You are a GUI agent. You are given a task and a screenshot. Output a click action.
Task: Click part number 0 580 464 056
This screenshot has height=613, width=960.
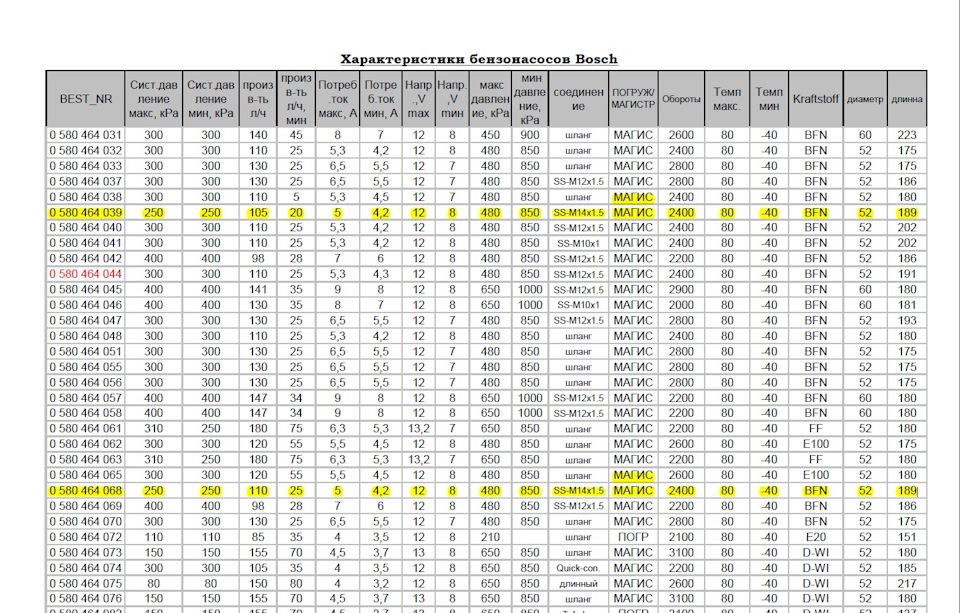click(86, 383)
